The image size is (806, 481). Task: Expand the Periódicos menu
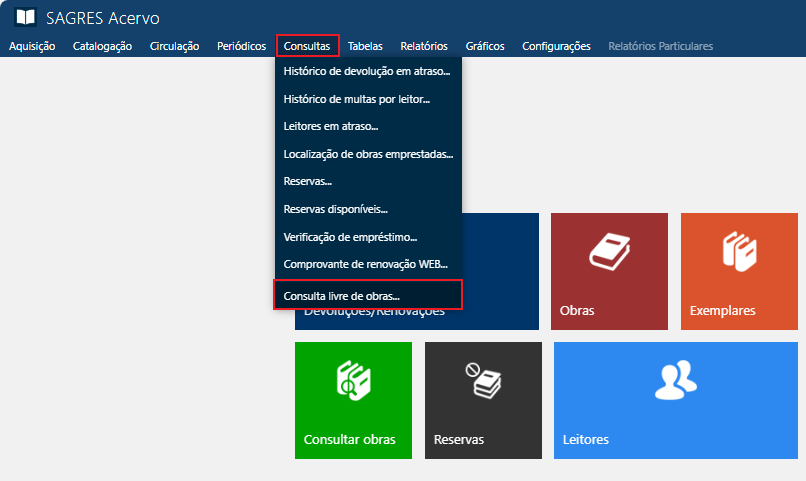pos(241,46)
